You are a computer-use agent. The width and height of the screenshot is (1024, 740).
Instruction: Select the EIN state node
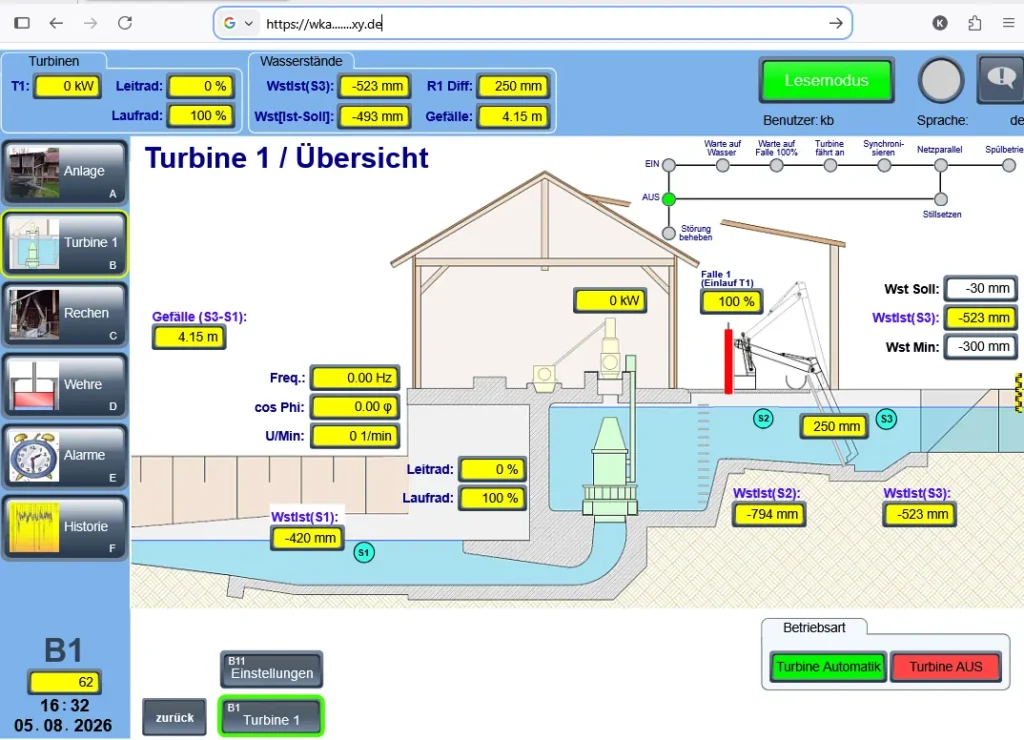tap(669, 165)
